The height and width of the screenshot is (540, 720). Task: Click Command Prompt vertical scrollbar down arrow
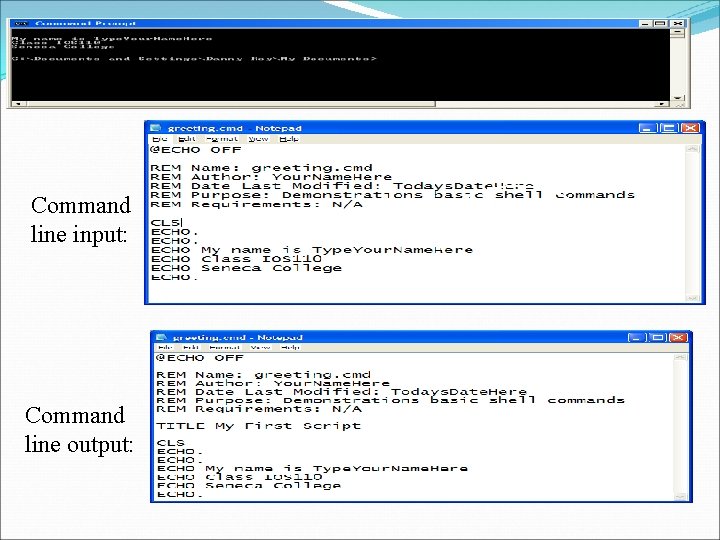(x=678, y=98)
